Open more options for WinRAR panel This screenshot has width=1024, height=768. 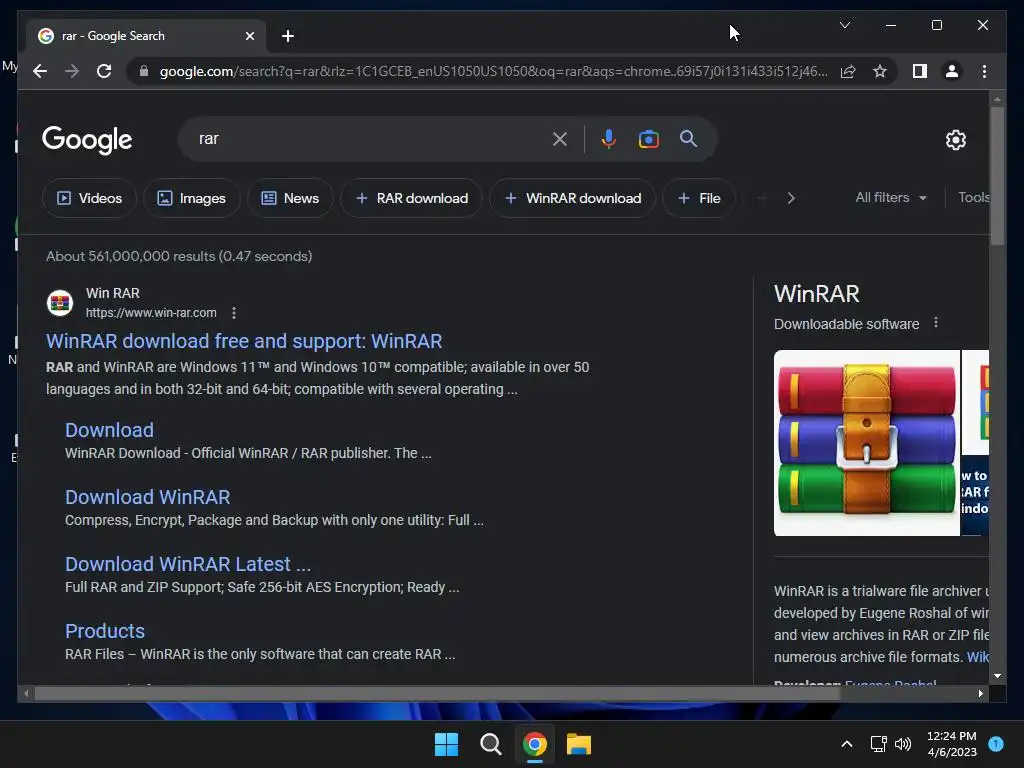[936, 323]
